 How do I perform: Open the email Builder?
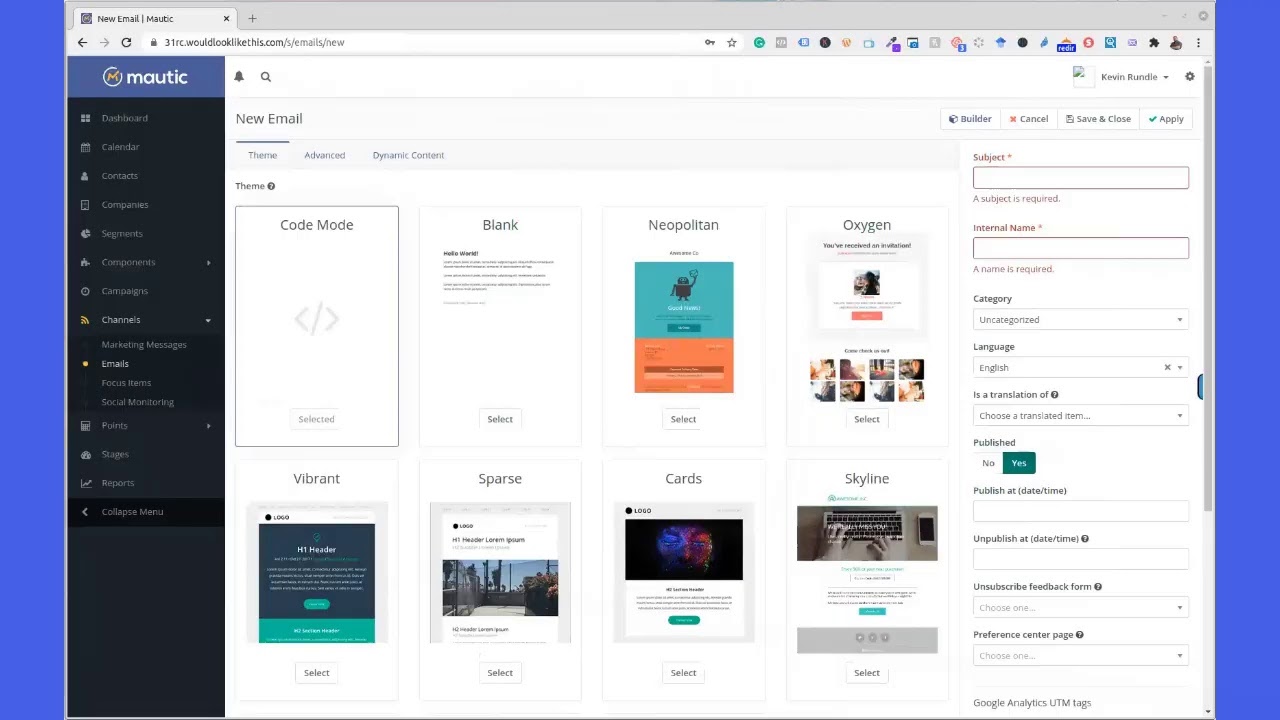point(970,119)
